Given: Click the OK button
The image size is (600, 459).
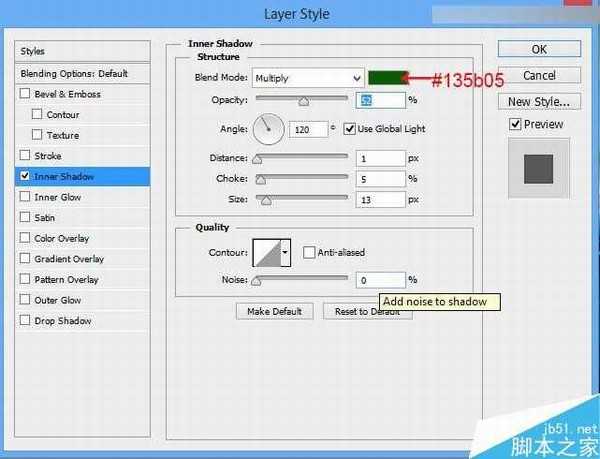Looking at the screenshot, I should pos(539,49).
